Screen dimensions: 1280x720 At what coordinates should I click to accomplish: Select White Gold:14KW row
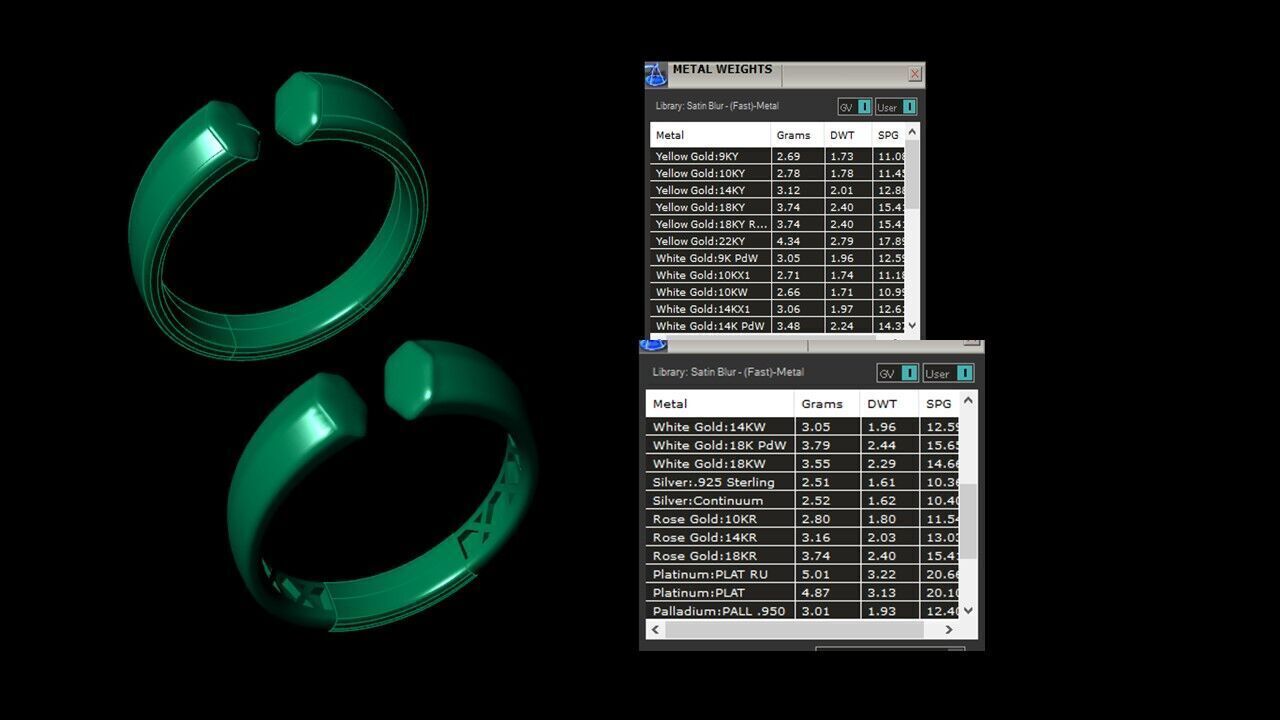[802, 427]
